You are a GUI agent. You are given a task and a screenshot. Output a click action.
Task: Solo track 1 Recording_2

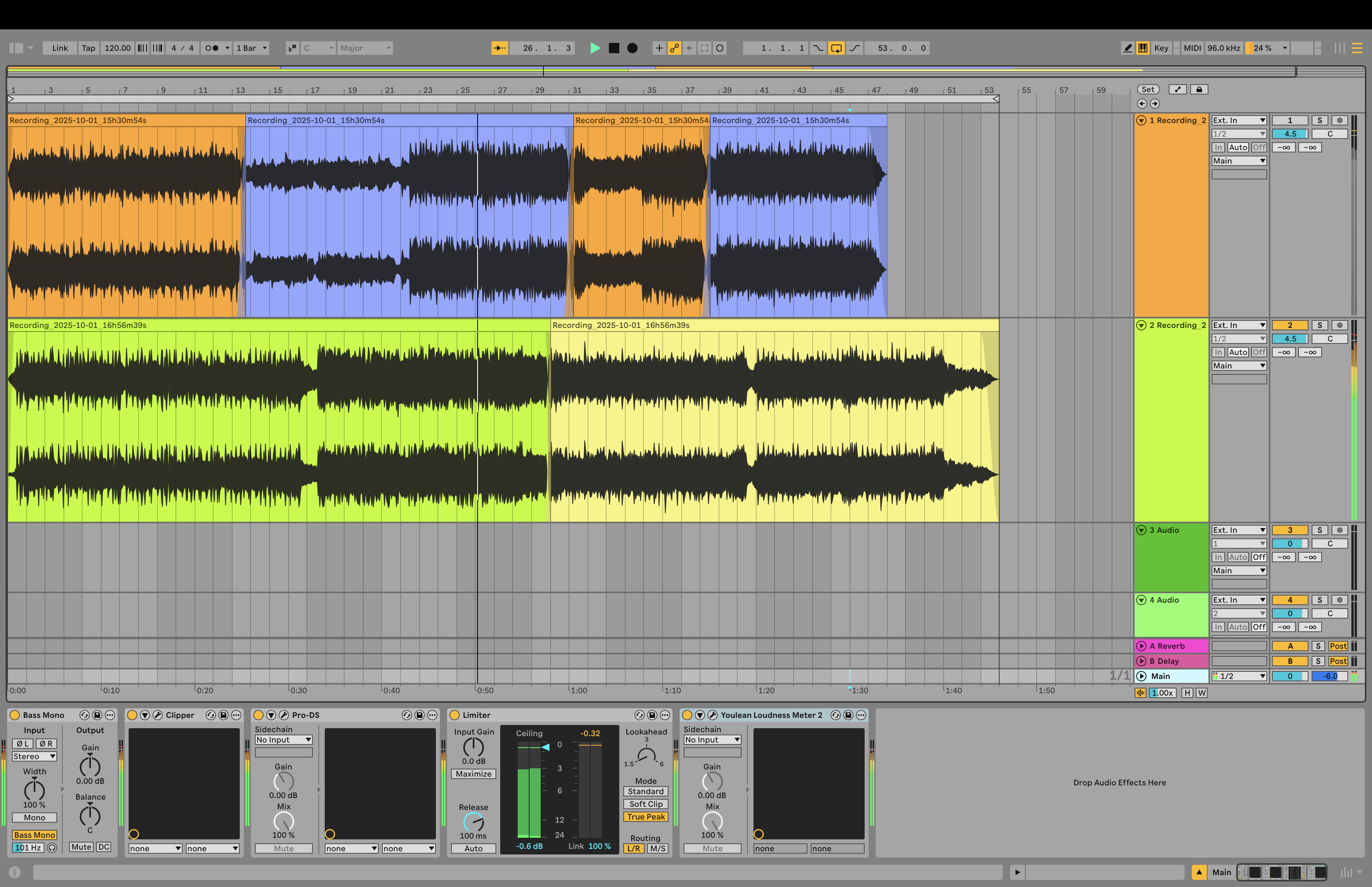(1320, 120)
